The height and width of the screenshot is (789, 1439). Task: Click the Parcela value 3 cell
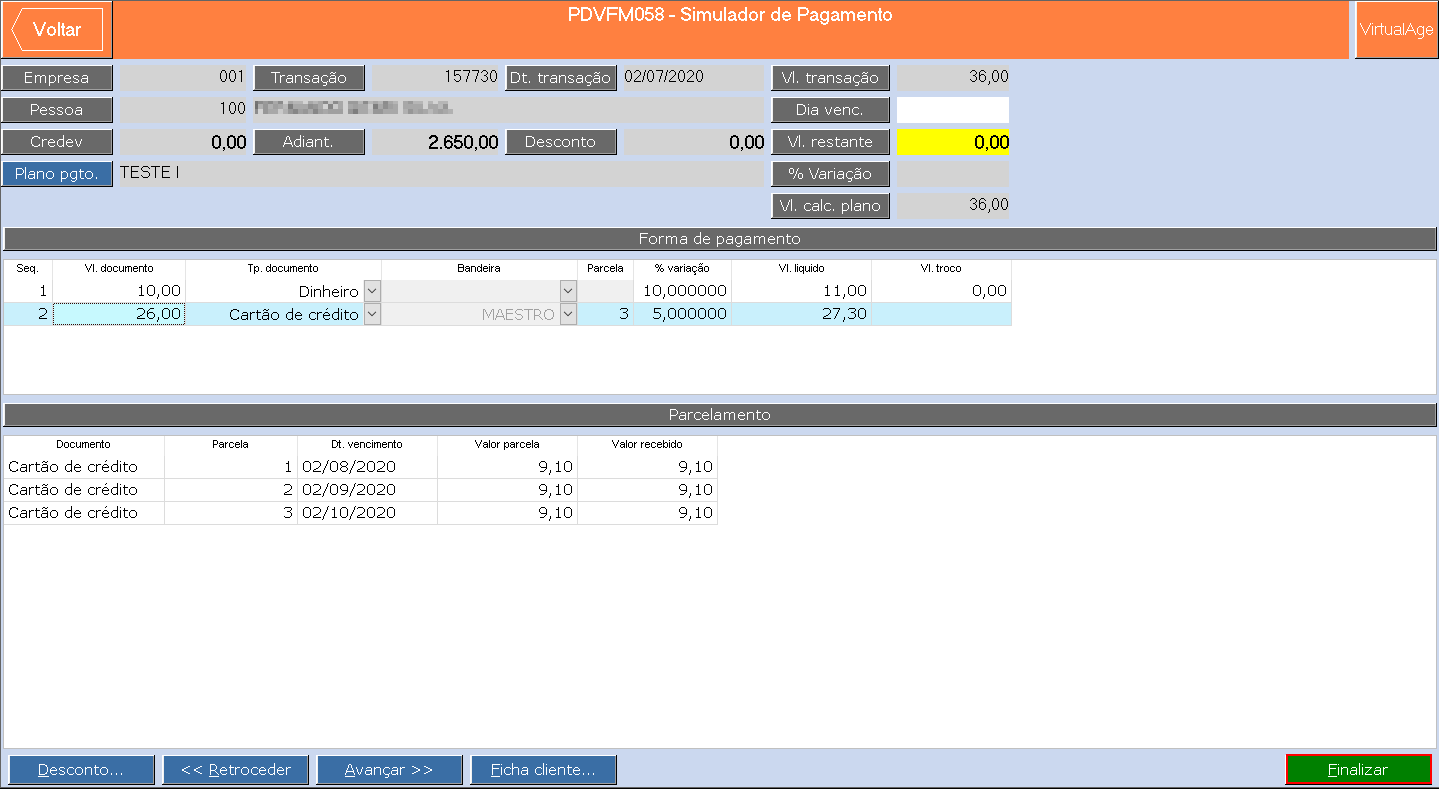[606, 314]
